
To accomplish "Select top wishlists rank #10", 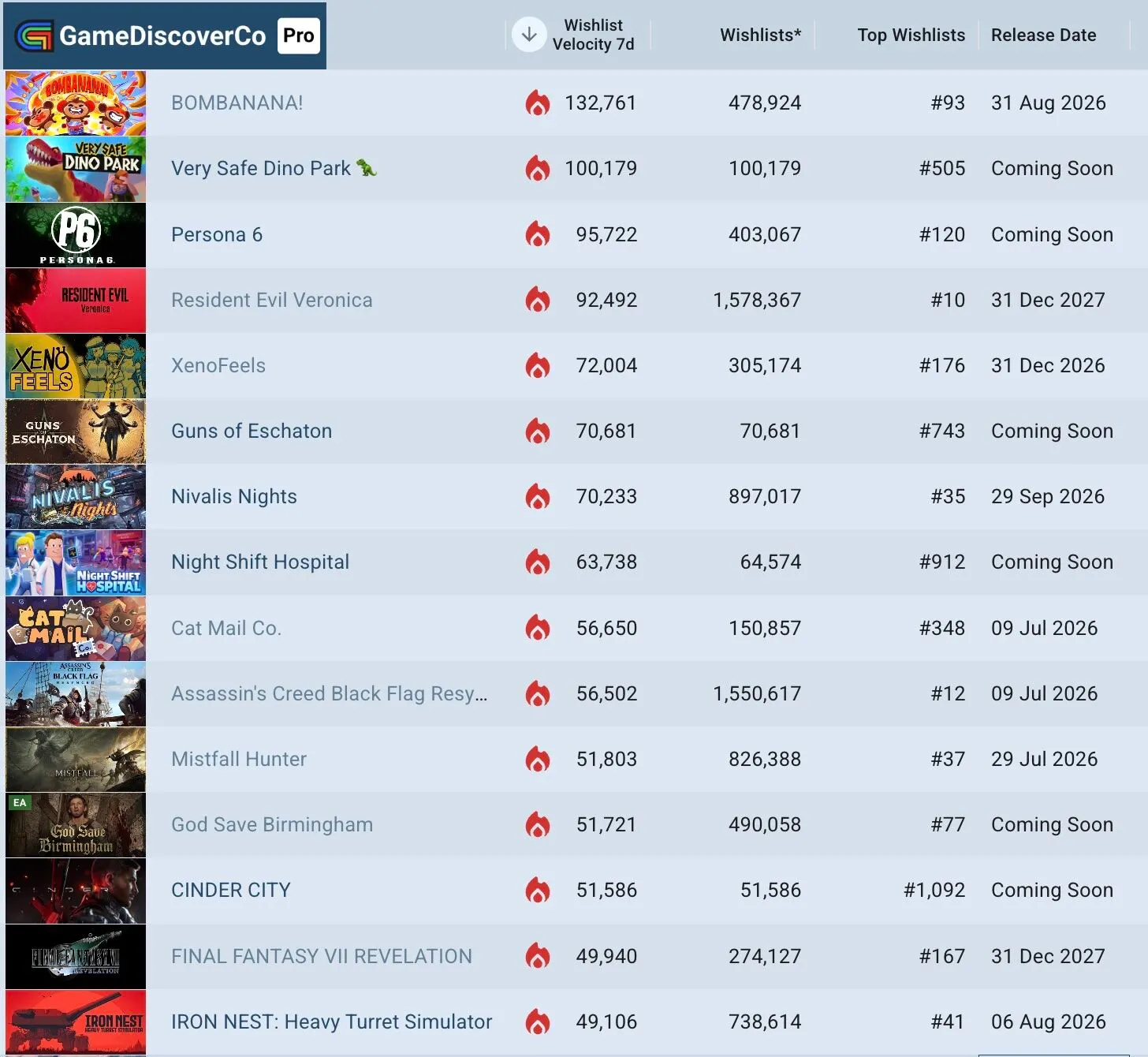I will [x=948, y=300].
